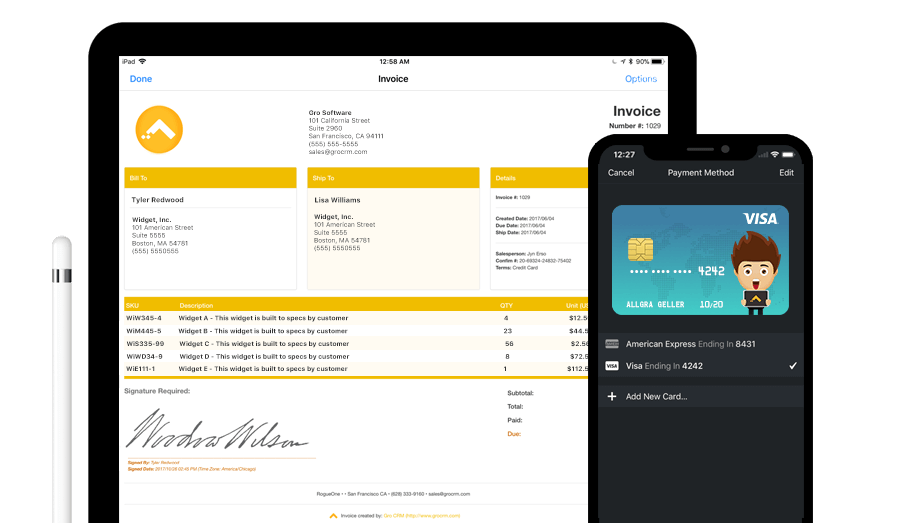Select the WiS335-99 SKU cell
The image size is (900, 523).
[x=145, y=344]
